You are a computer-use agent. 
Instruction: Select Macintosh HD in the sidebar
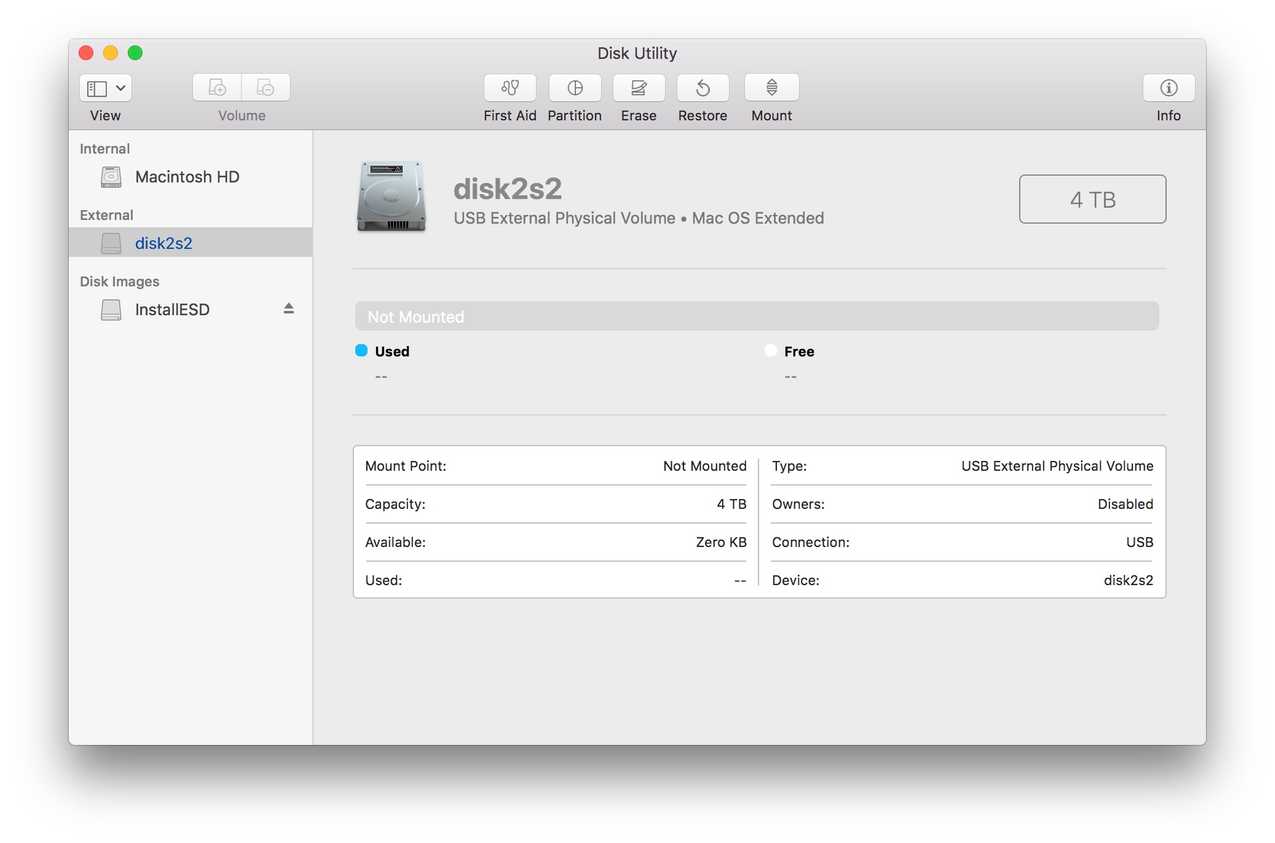pos(187,176)
